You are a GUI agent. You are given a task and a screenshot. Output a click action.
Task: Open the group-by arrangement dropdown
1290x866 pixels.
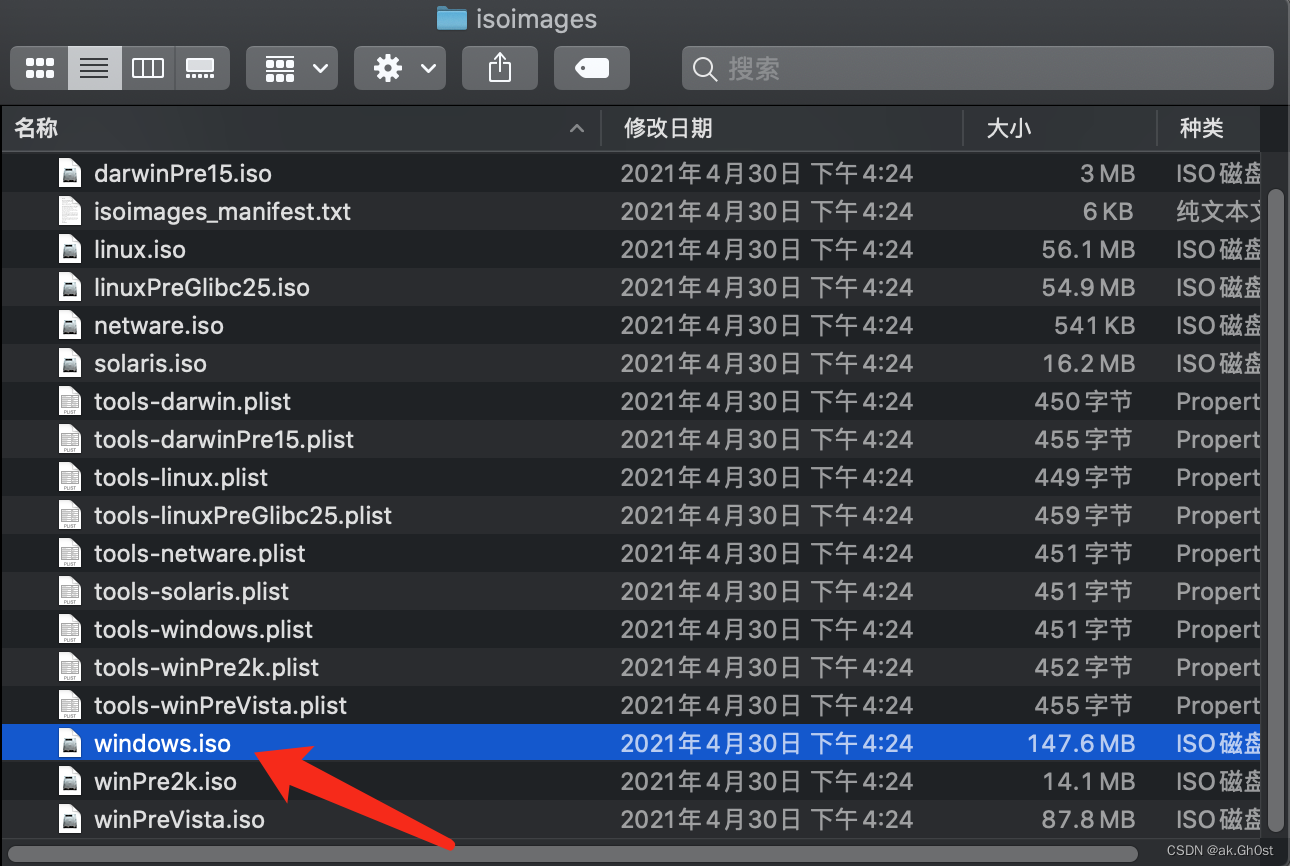coord(292,68)
